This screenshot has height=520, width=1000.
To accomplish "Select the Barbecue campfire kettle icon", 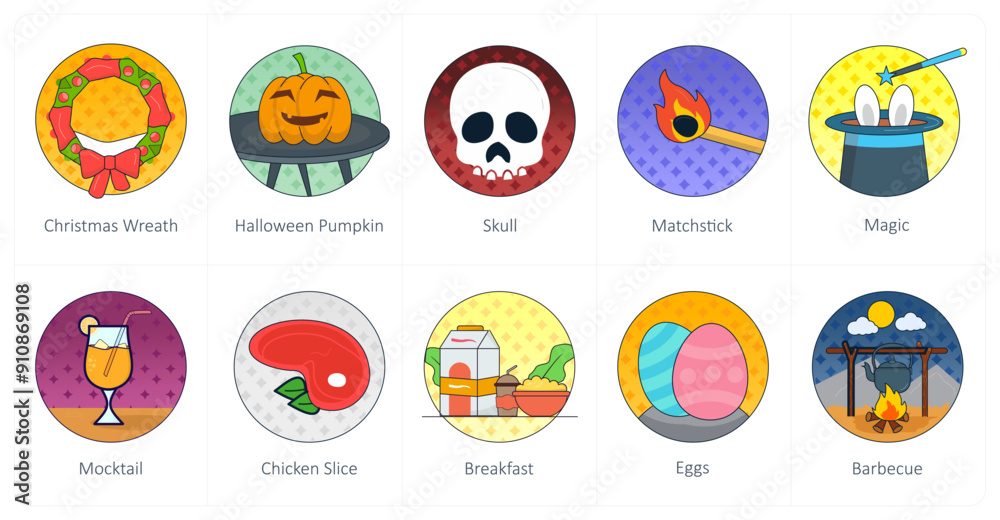I will (887, 367).
